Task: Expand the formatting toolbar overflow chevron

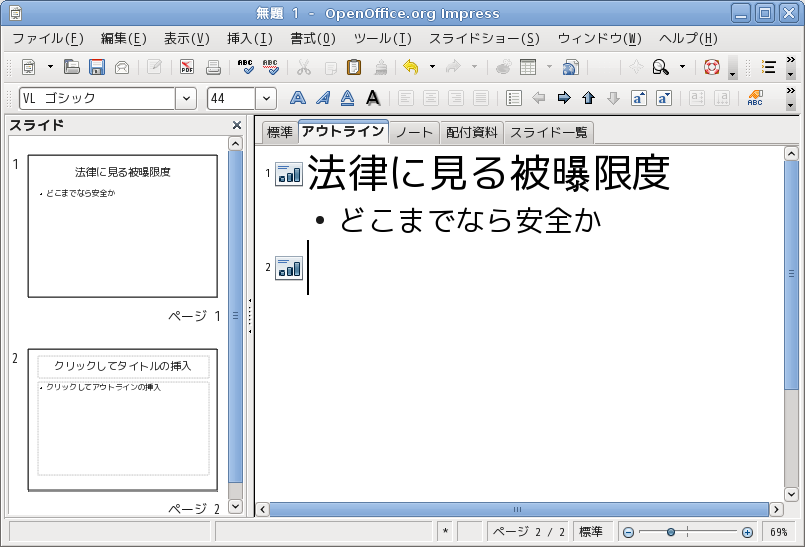Action: (x=791, y=91)
